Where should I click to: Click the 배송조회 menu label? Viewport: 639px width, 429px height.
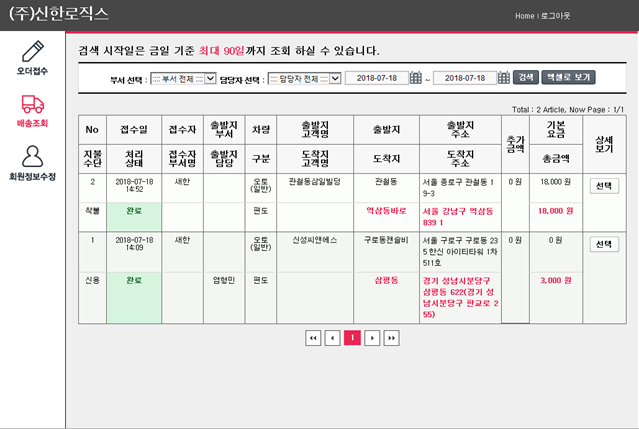pos(32,123)
